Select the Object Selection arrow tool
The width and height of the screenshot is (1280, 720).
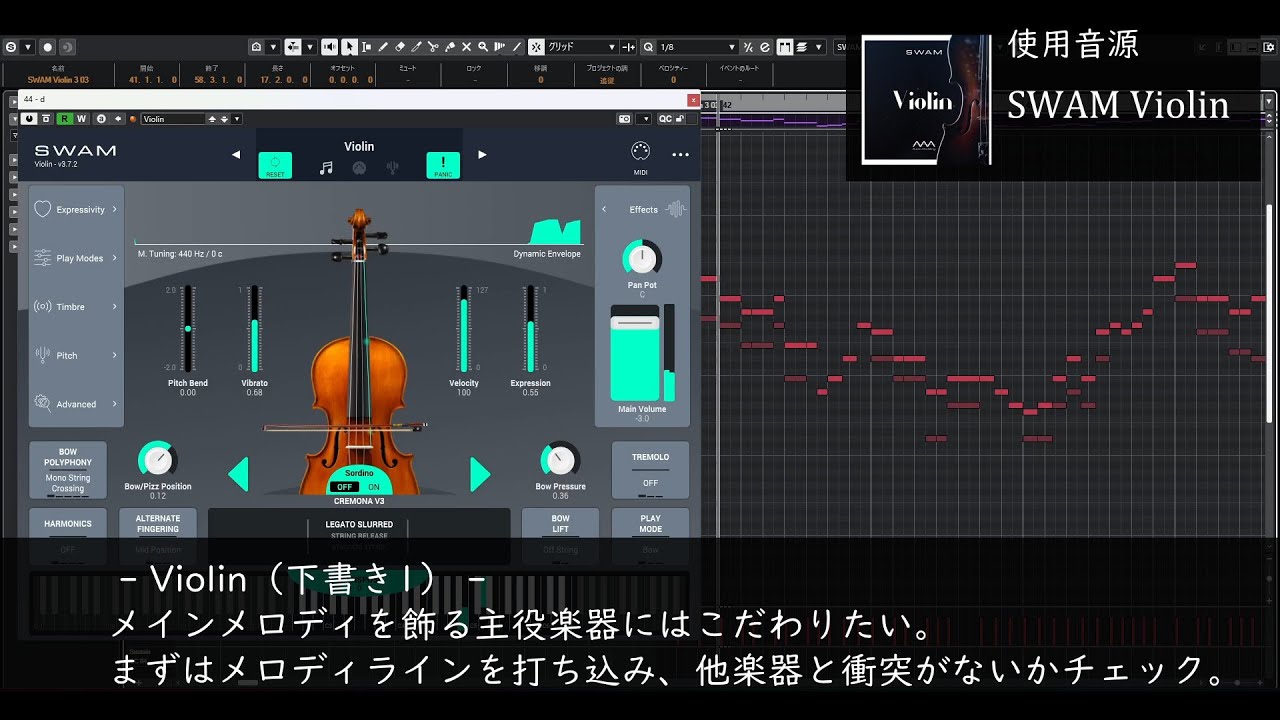point(349,46)
